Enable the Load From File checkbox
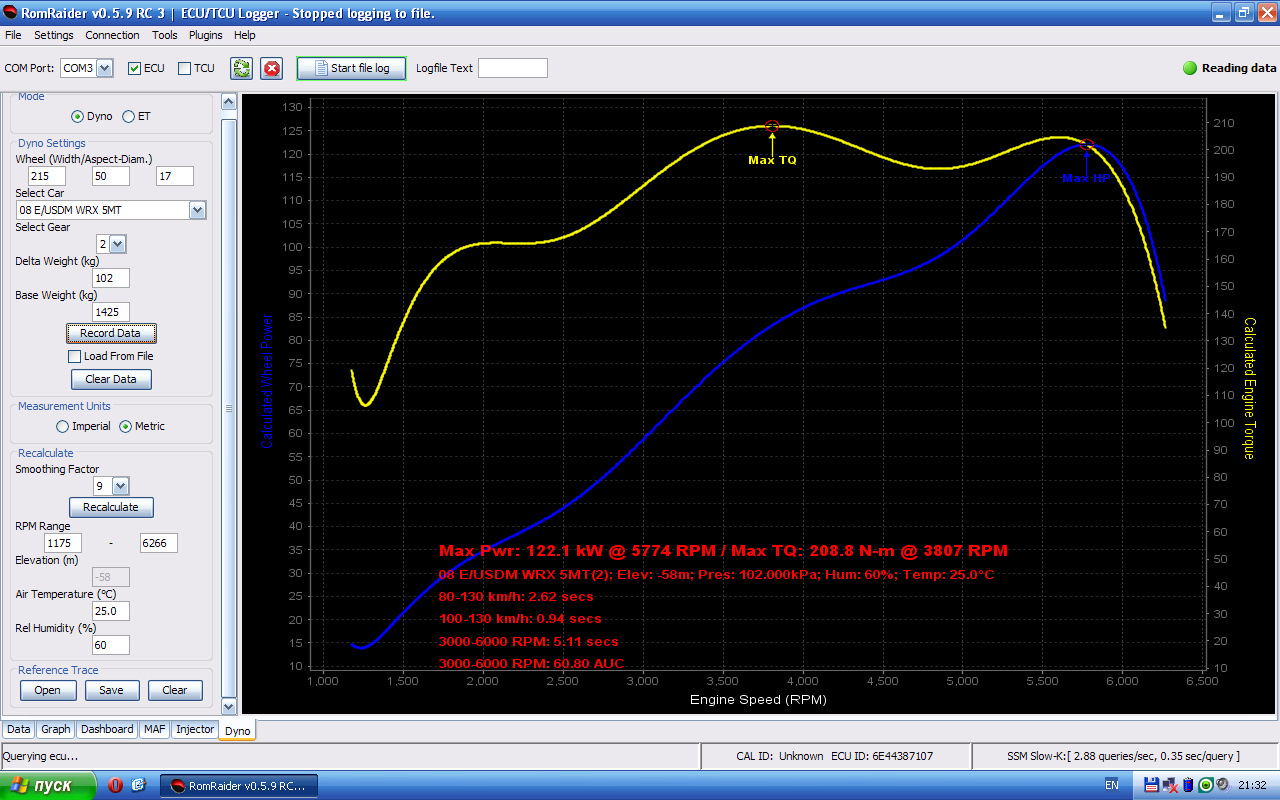This screenshot has width=1280, height=800. [x=74, y=356]
